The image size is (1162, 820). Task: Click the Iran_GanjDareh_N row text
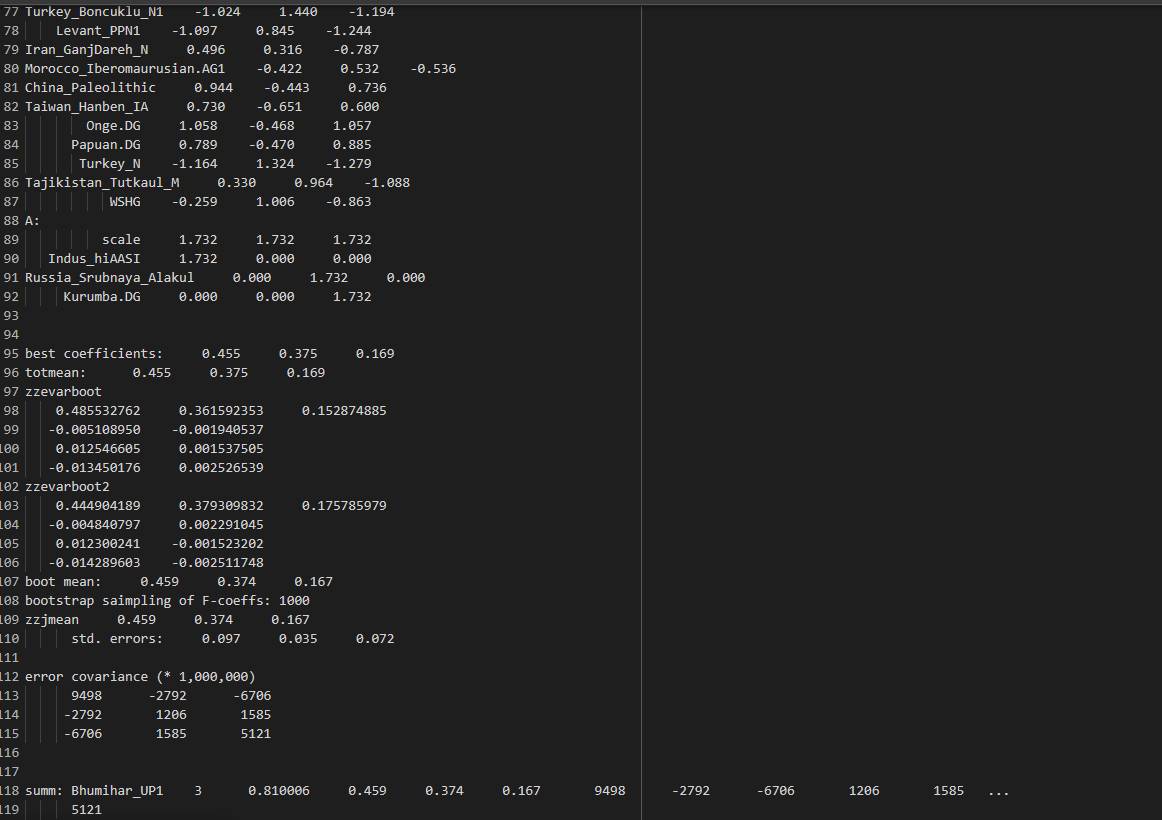90,49
